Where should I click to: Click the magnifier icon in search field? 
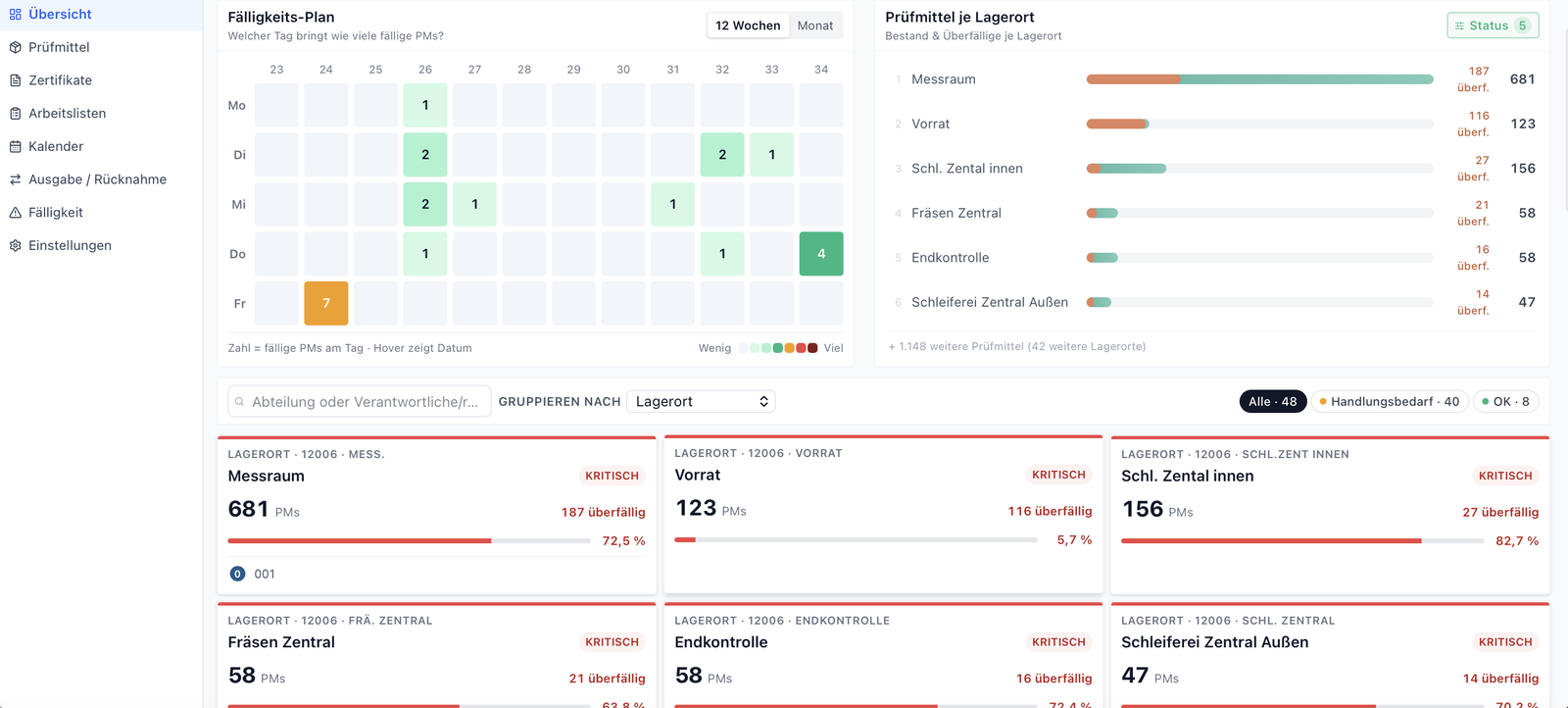[x=239, y=402]
